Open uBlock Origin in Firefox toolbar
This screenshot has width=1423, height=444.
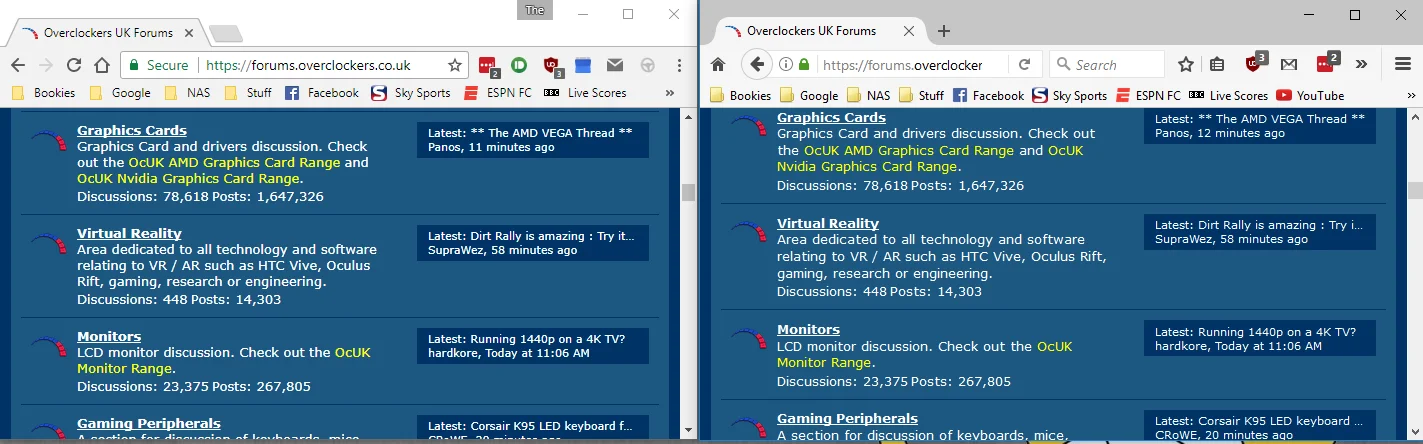click(1256, 63)
